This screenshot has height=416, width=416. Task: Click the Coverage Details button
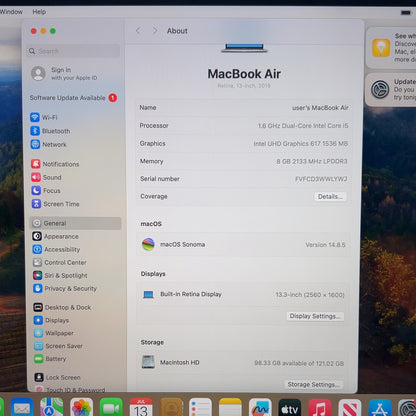[x=330, y=196]
